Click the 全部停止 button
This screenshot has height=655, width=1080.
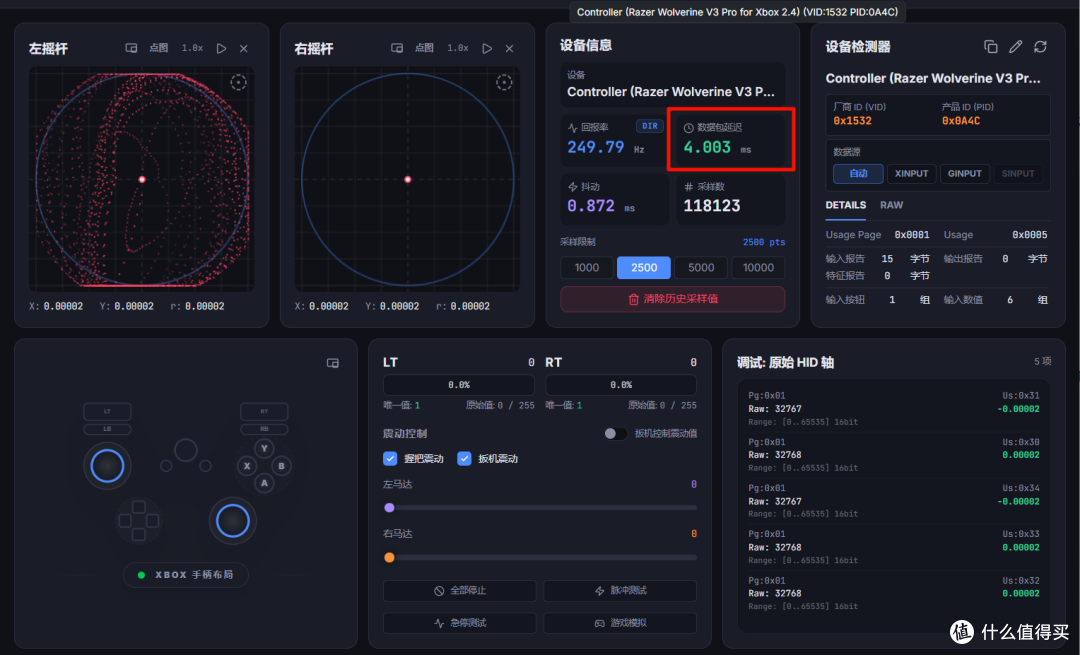(459, 590)
